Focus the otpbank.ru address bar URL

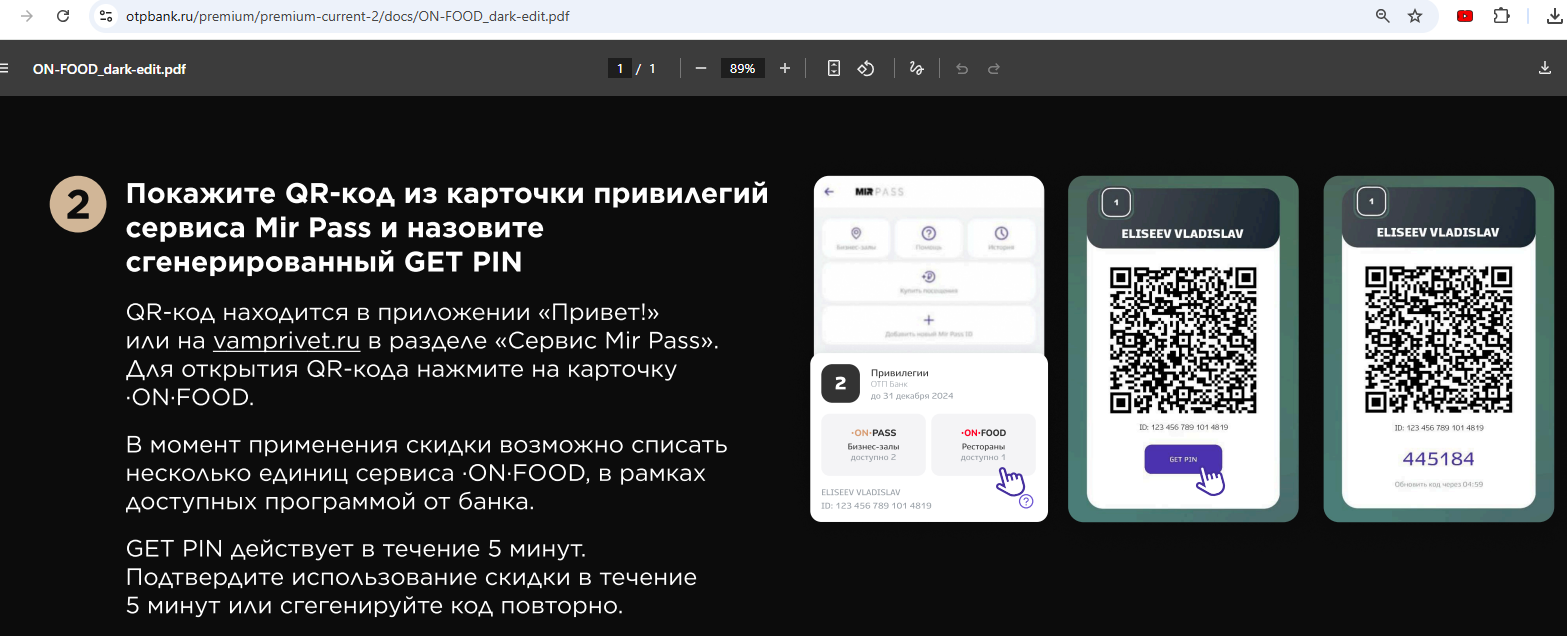348,16
